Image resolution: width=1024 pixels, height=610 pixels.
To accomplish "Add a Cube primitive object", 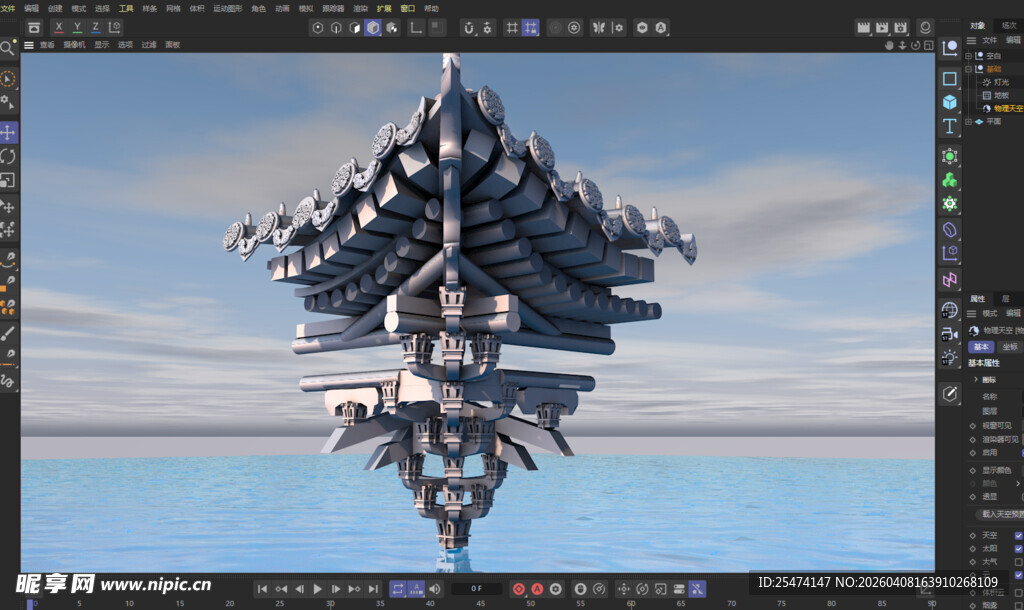I will pos(949,101).
